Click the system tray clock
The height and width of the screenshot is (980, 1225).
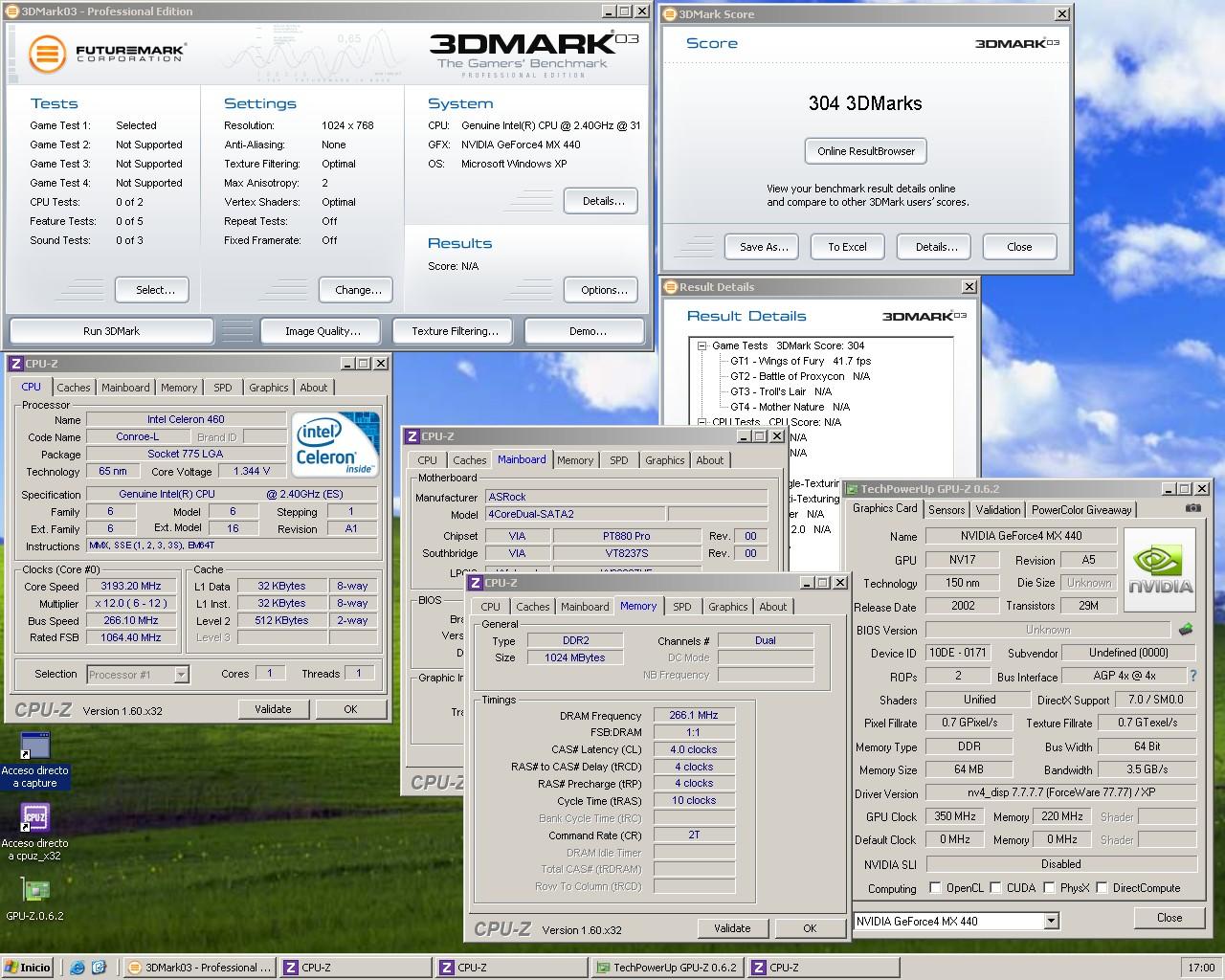point(1201,968)
